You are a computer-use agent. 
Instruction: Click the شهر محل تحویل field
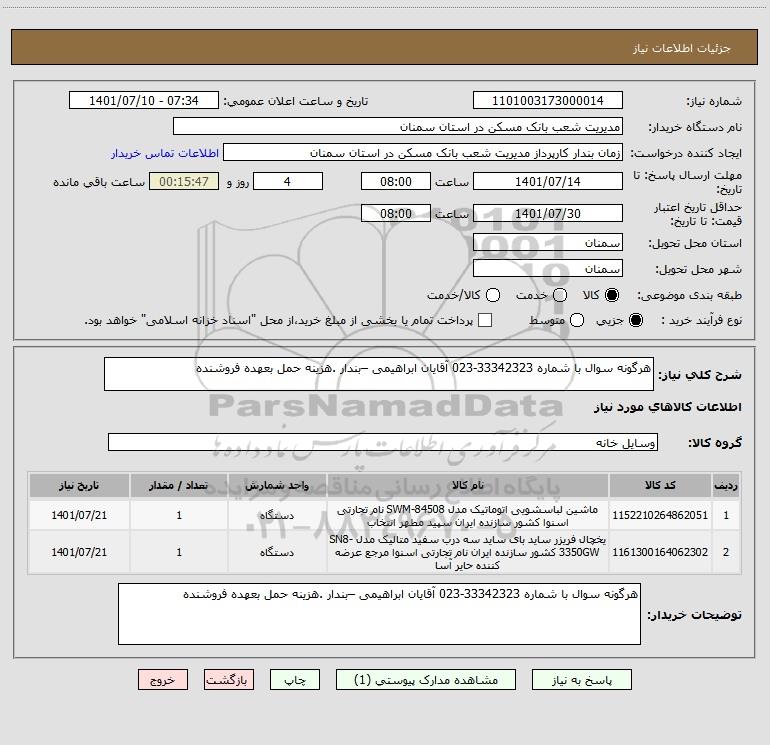(548, 268)
